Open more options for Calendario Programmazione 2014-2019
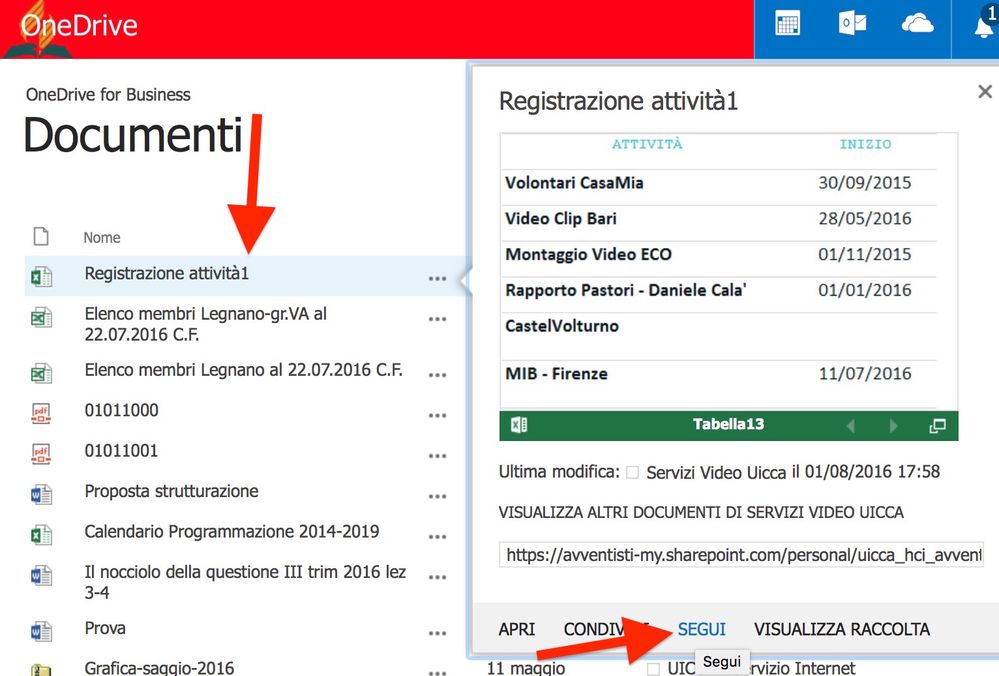Screen dimensions: 999x676 coord(437,537)
